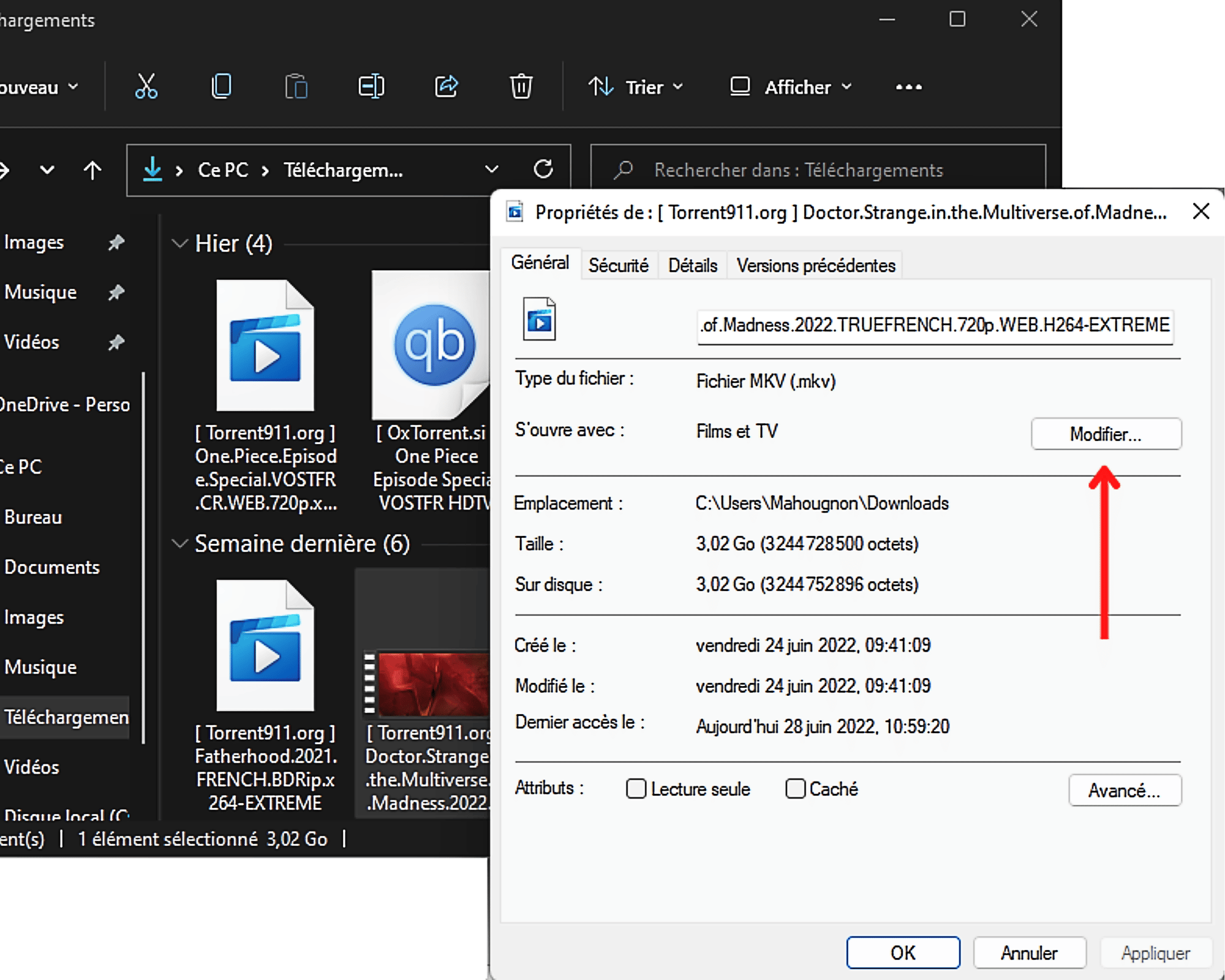Screen dimensions: 1225x980
Task: Click the C:\Users\Mahougnon\Downloads location text
Action: click(x=822, y=503)
